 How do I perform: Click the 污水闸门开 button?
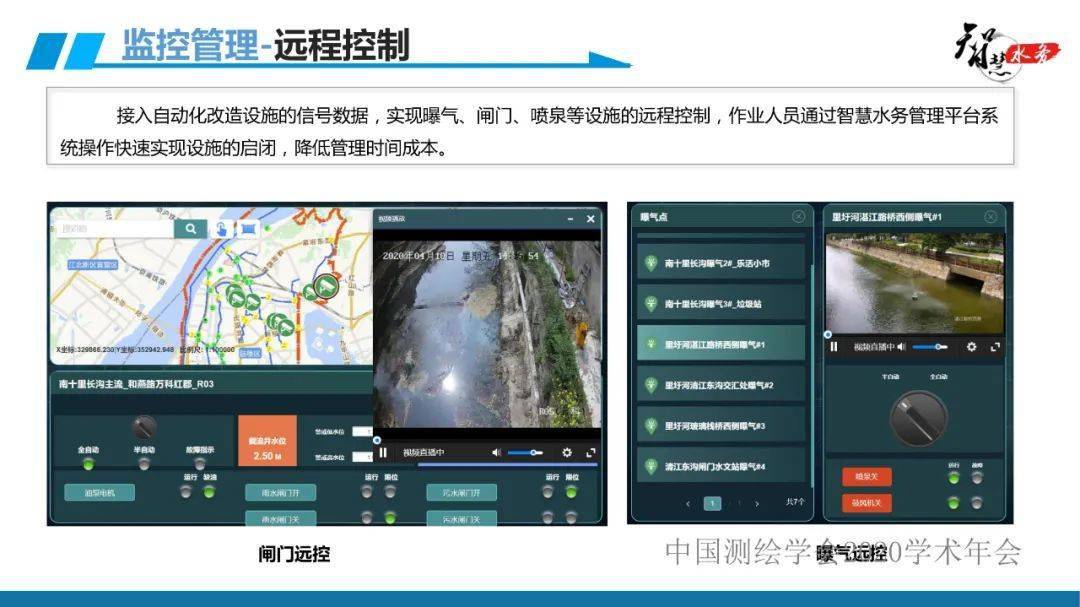461,493
